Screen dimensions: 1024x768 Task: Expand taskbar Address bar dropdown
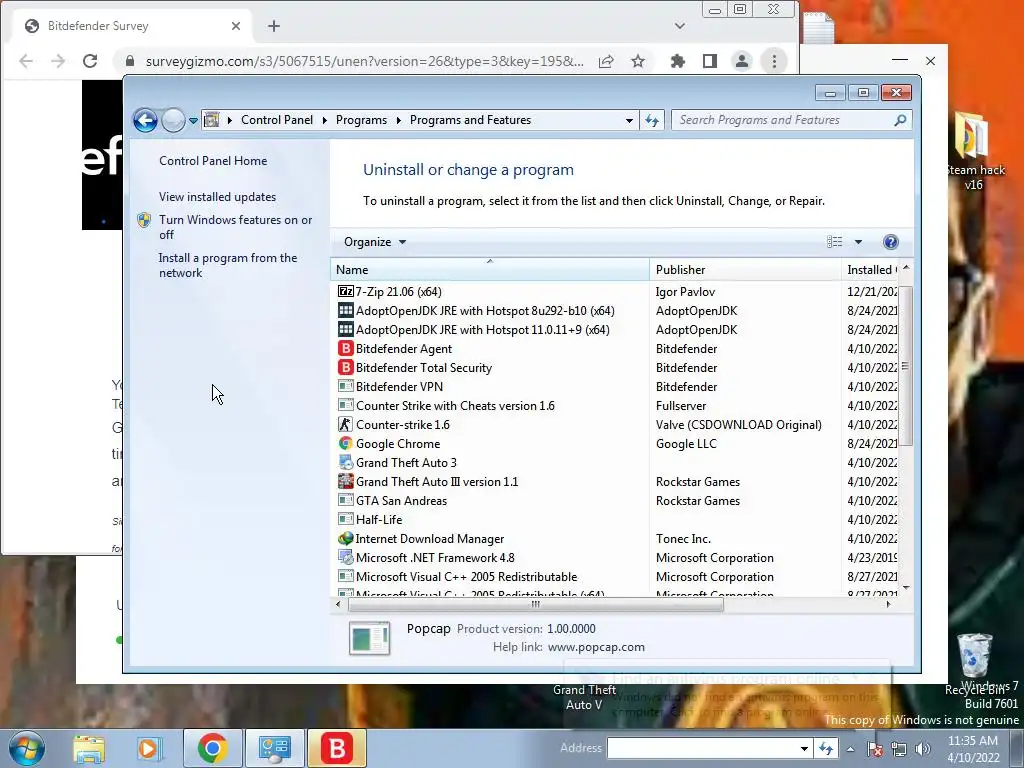coord(804,748)
